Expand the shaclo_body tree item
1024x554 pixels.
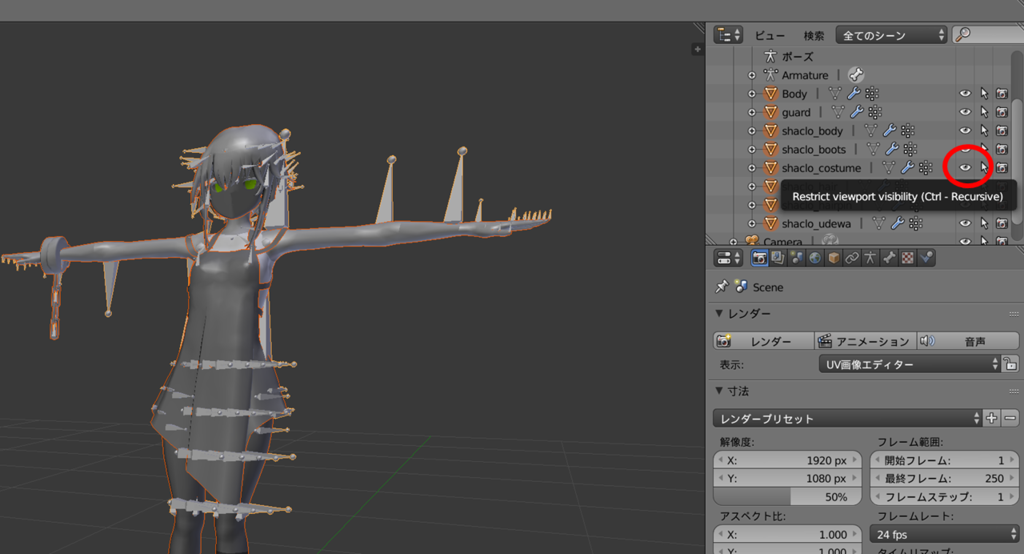click(x=752, y=131)
